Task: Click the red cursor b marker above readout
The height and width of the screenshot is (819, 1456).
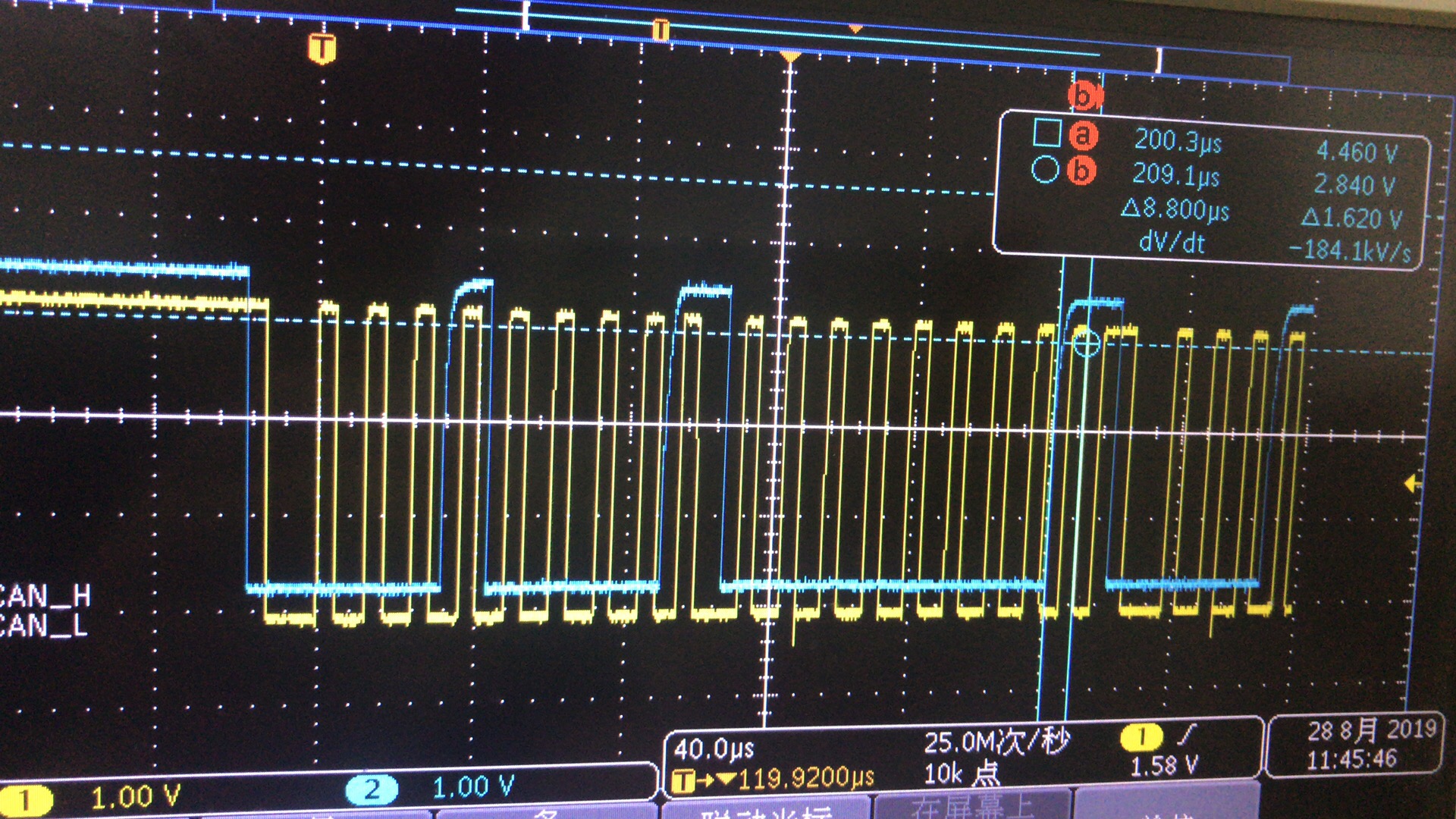Action: pyautogui.click(x=1084, y=96)
